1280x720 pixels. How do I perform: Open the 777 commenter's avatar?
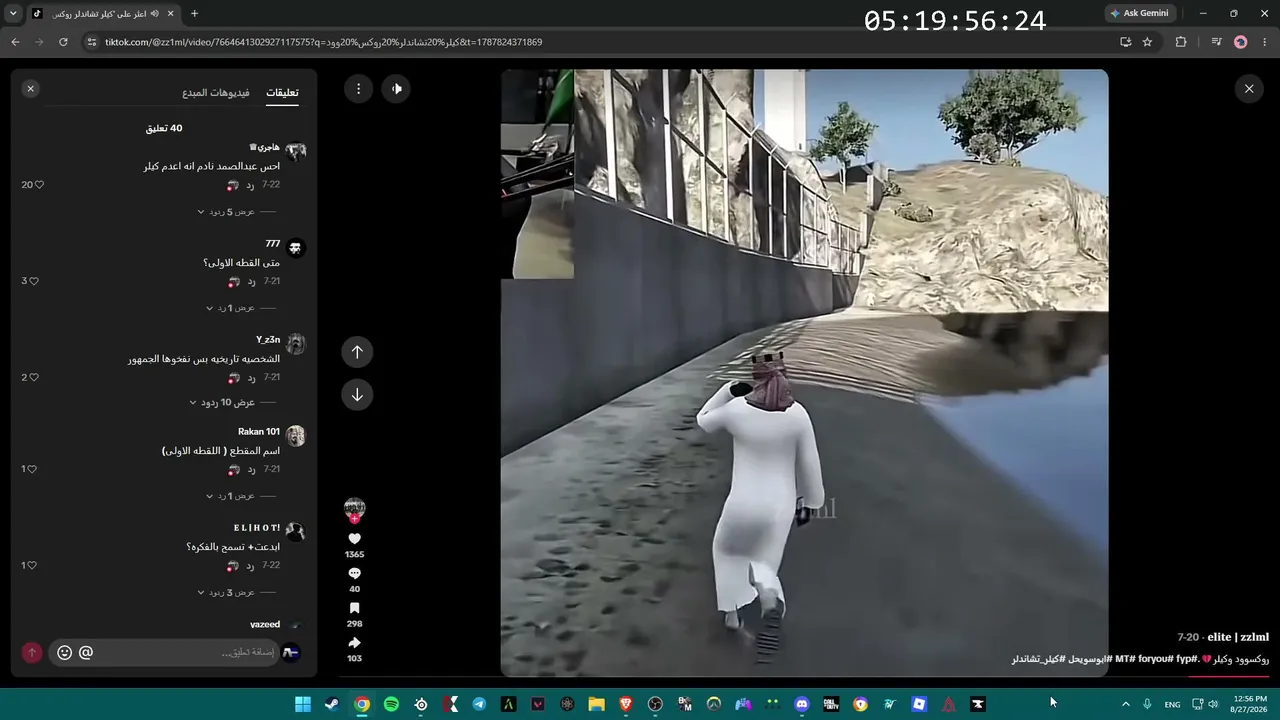(295, 247)
